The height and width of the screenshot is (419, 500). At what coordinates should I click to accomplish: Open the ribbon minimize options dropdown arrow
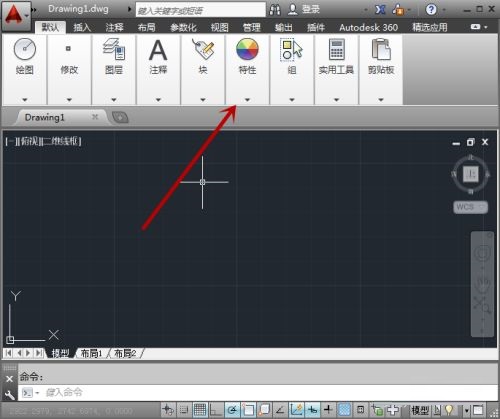pyautogui.click(x=486, y=27)
